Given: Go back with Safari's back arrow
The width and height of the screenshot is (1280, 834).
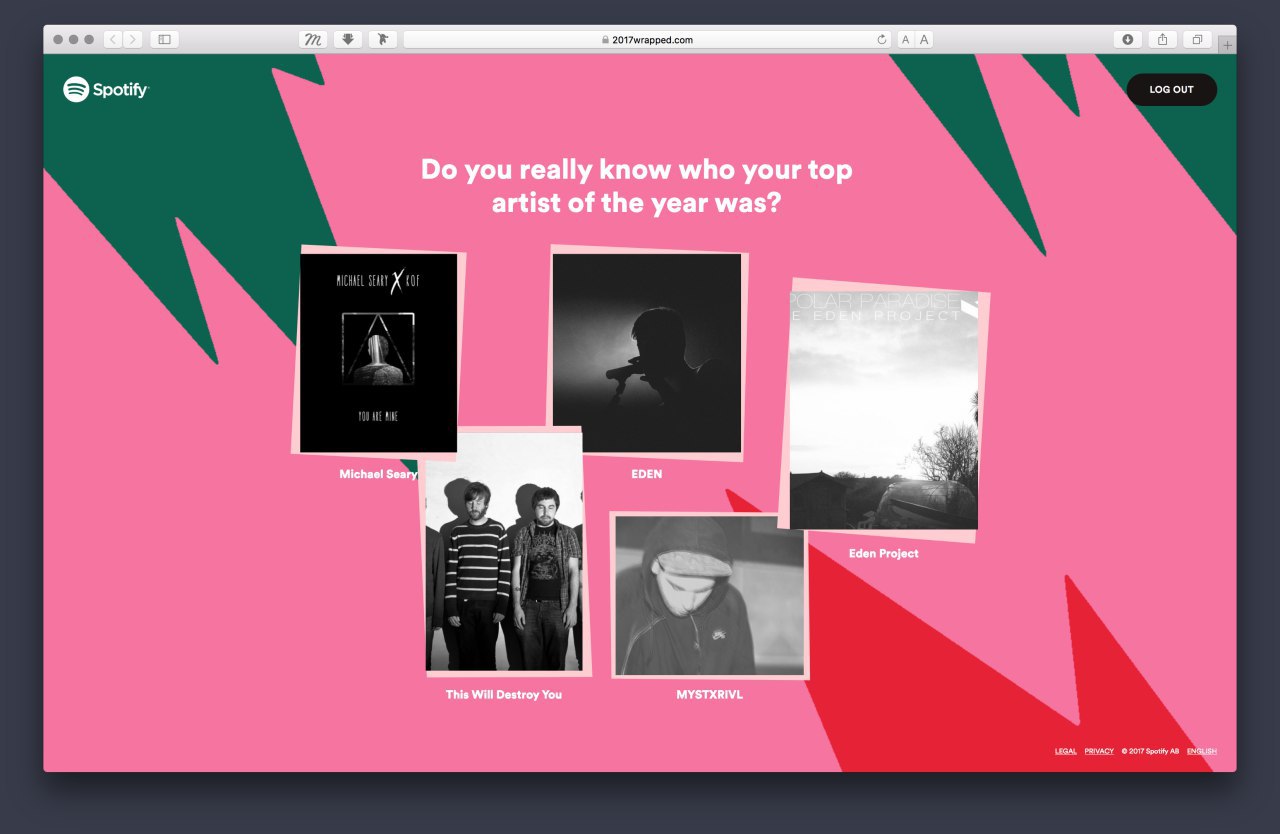Looking at the screenshot, I should [113, 40].
